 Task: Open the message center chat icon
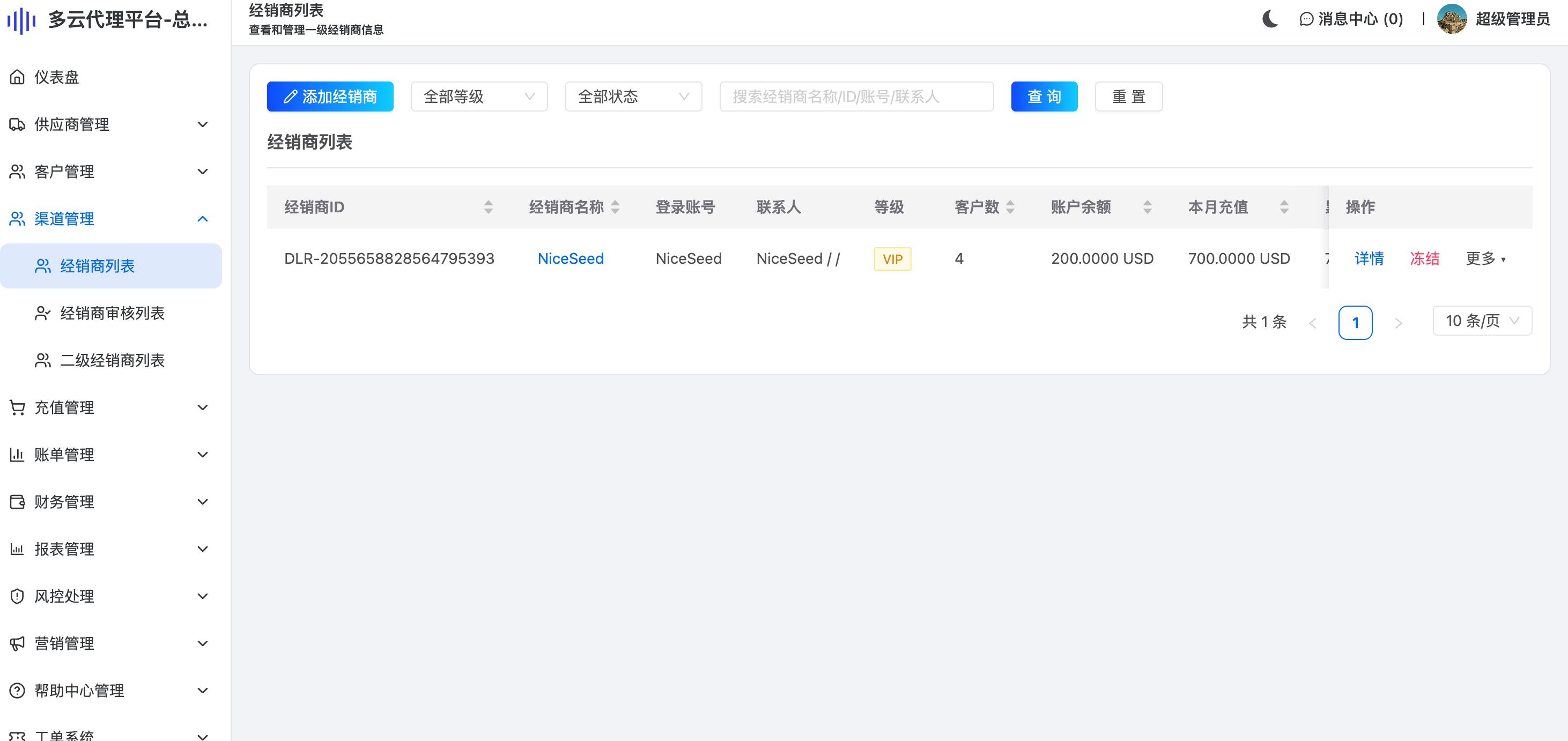pos(1306,19)
